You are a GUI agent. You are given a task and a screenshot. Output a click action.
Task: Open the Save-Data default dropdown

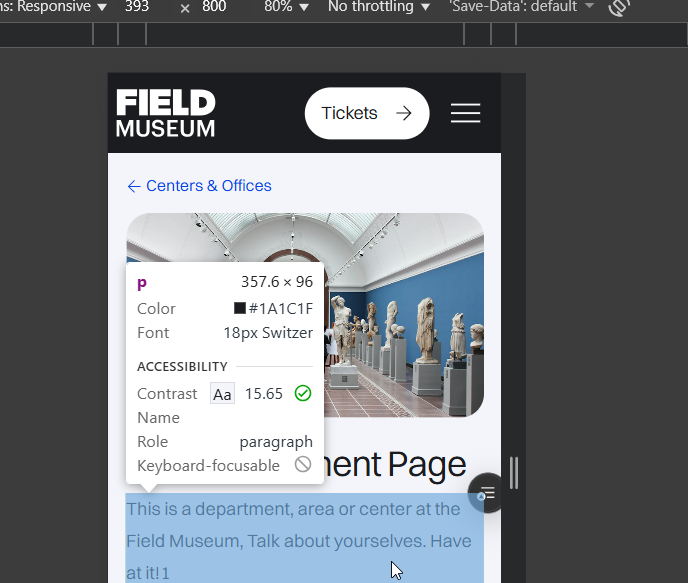pyautogui.click(x=521, y=7)
